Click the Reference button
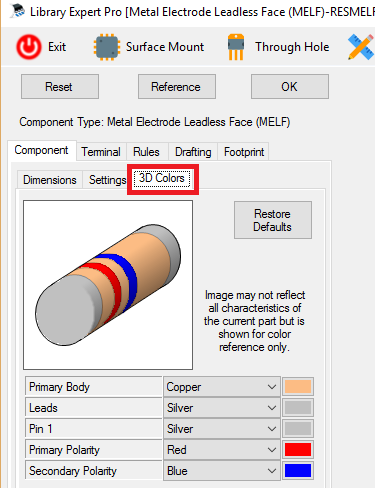The image size is (375, 488). pos(177,87)
